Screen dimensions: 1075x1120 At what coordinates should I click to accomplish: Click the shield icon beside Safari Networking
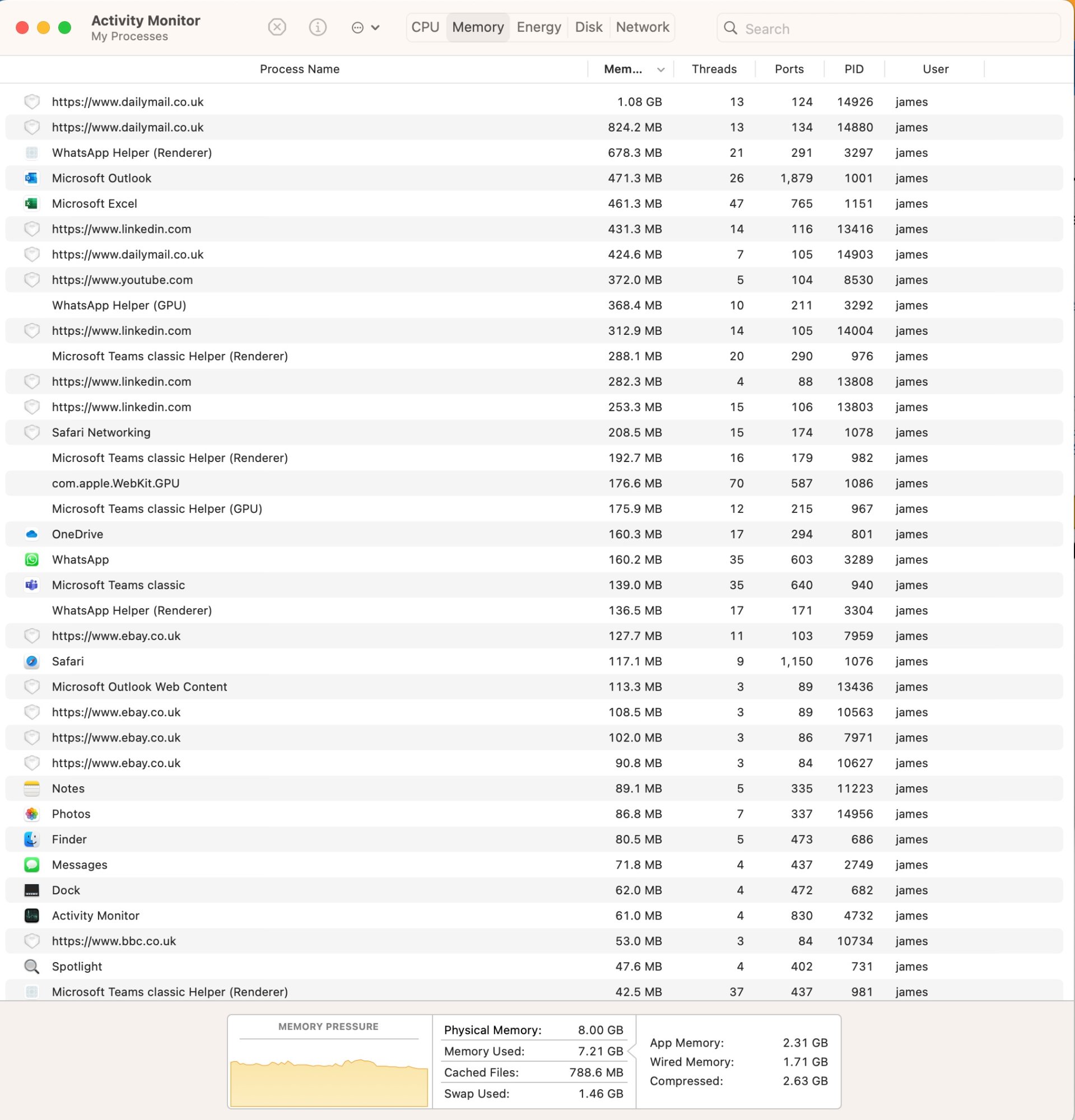31,432
